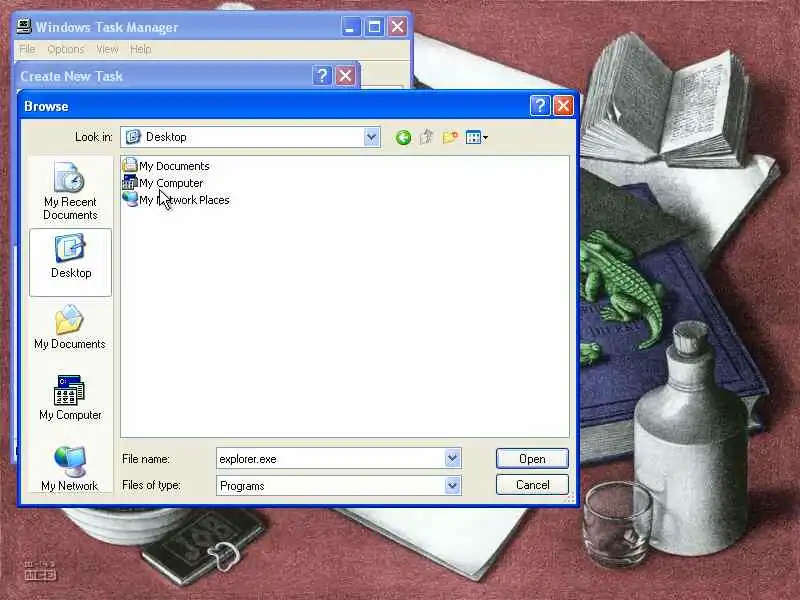The height and width of the screenshot is (600, 800).
Task: Click the Task Manager title bar icon
Action: click(23, 26)
